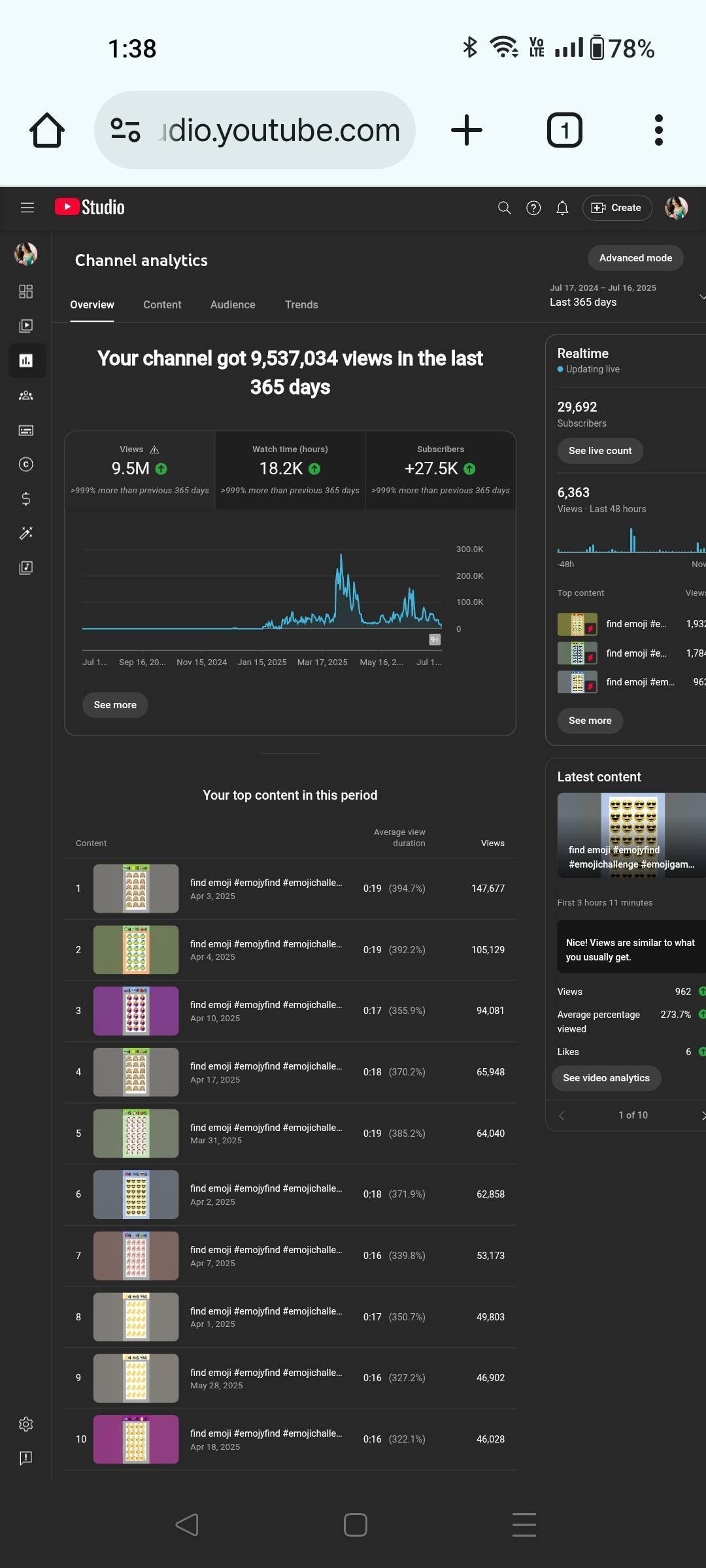Open the Content icon in sidebar
The width and height of the screenshot is (706, 1568).
(x=26, y=325)
